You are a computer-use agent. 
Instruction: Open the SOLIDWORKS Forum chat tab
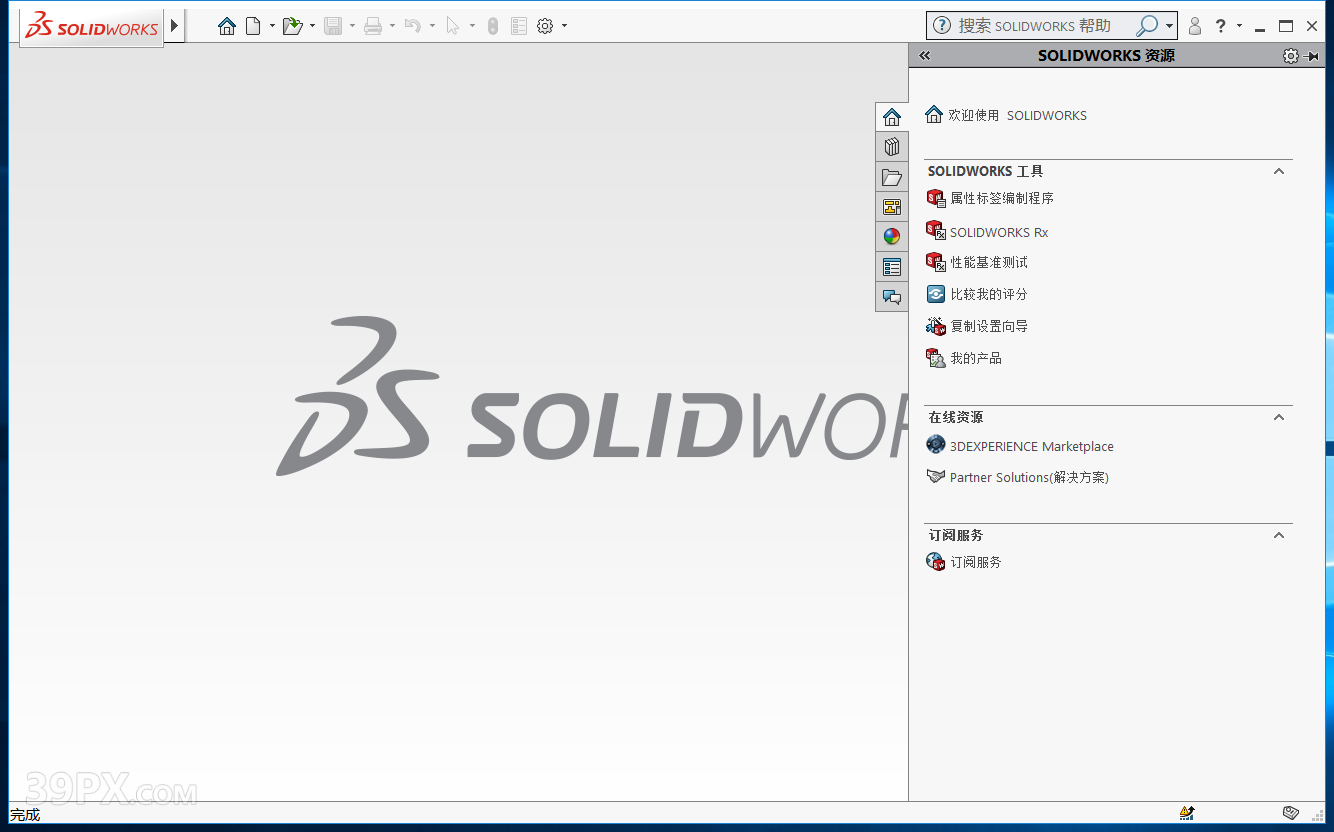892,297
